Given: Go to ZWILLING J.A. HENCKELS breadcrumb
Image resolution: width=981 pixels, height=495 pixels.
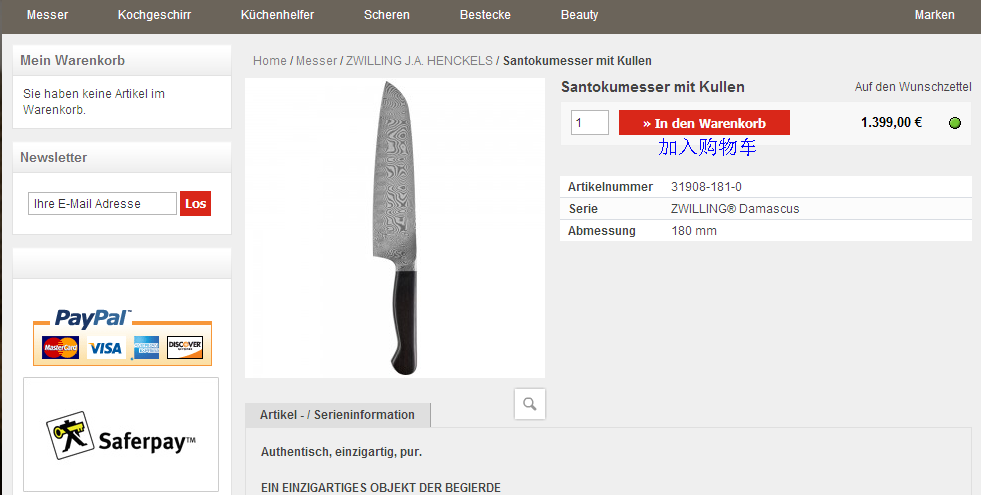Looking at the screenshot, I should 419,61.
